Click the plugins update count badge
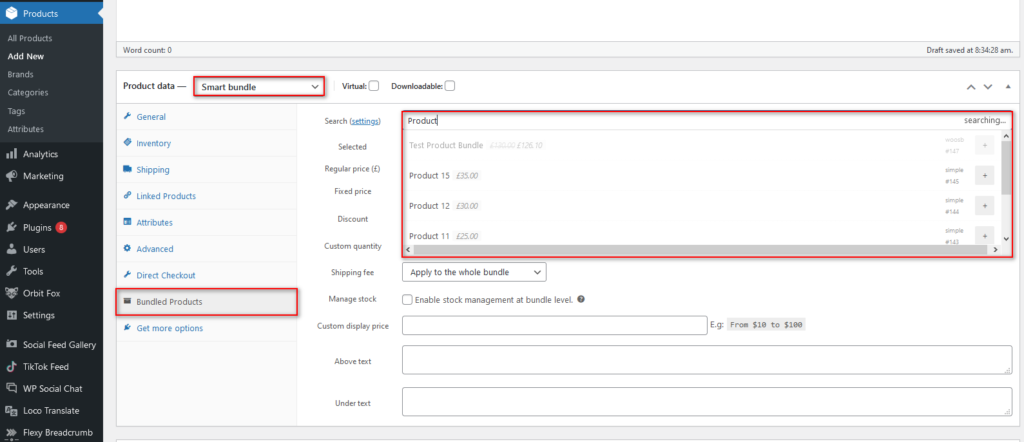This screenshot has width=1024, height=442. point(61,228)
